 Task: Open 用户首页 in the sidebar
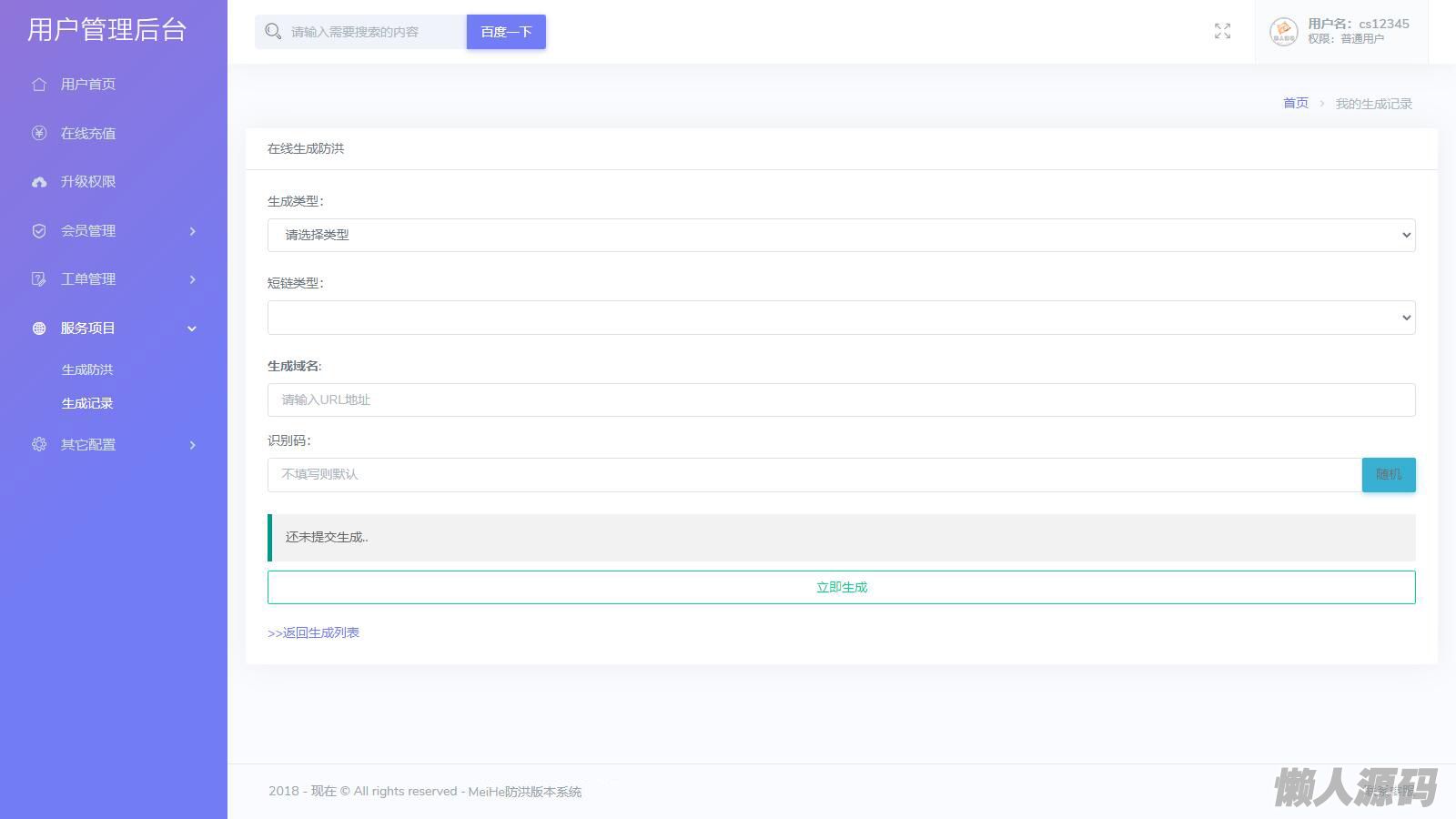88,85
